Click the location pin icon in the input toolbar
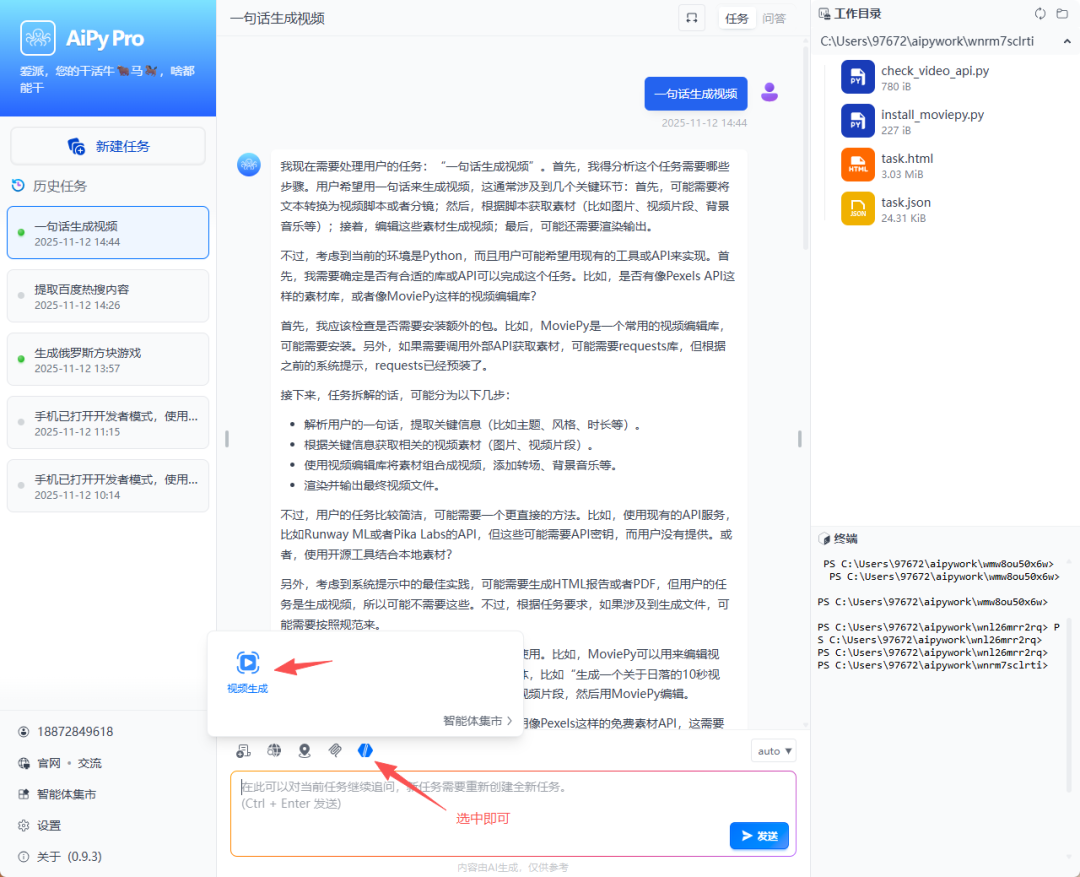Screen dimensions: 1080x877 coord(304,750)
